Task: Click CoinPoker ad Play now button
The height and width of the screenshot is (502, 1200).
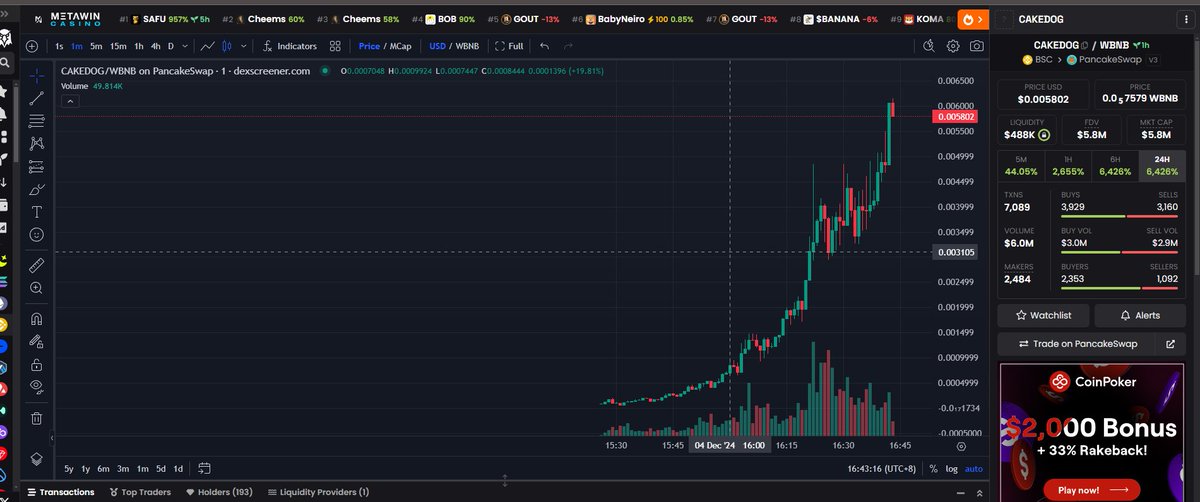Action: pos(1092,490)
